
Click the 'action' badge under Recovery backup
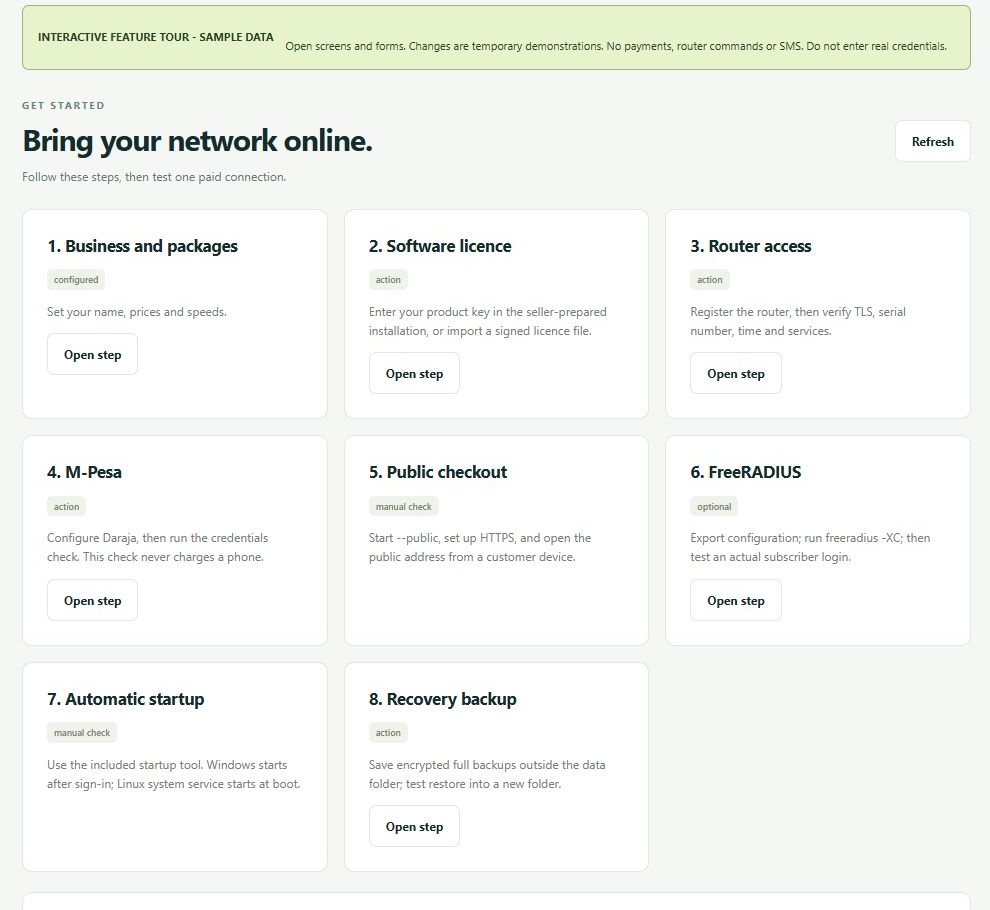(388, 733)
